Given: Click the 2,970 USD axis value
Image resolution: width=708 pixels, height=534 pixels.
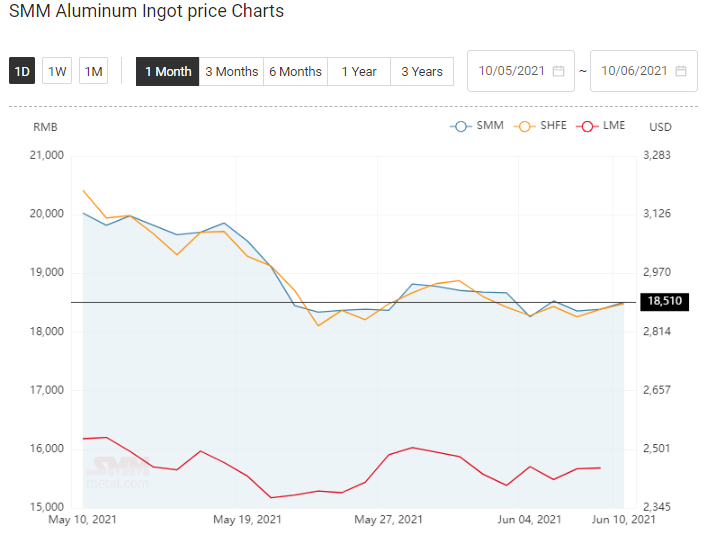Looking at the screenshot, I should pyautogui.click(x=657, y=272).
